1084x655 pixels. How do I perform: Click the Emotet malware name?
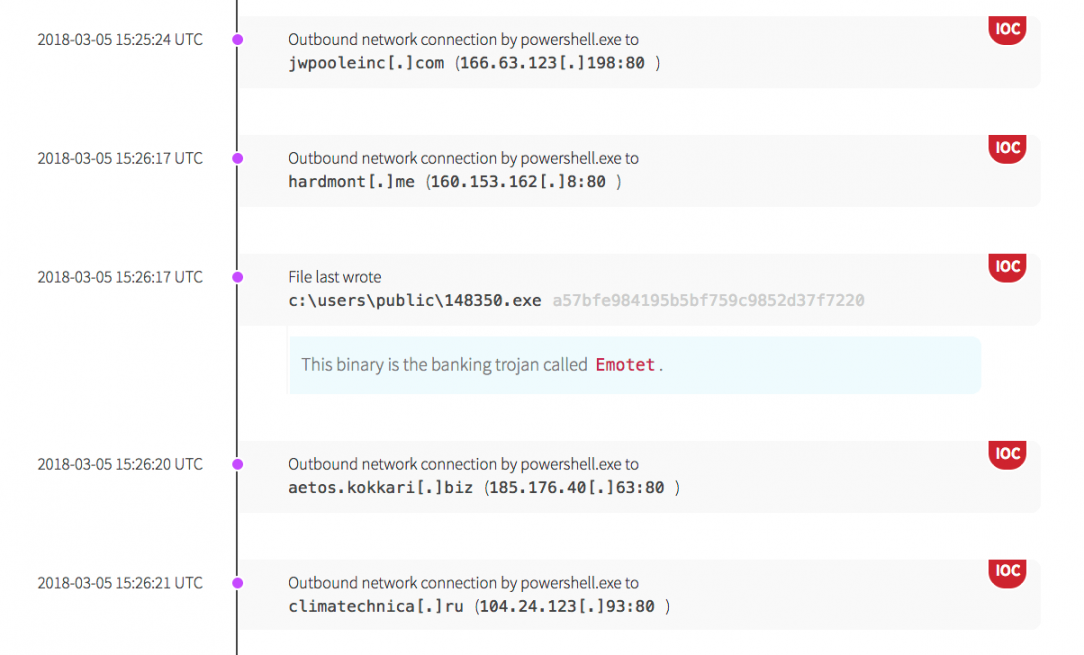click(625, 365)
